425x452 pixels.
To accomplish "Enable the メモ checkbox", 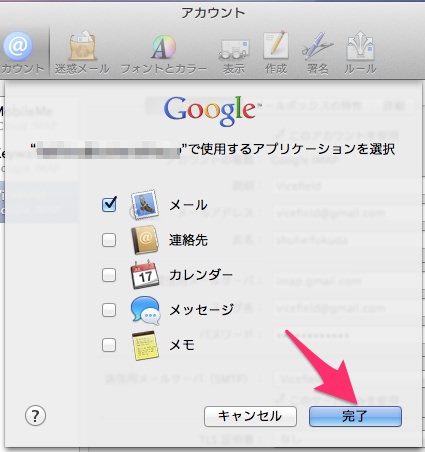I will point(109,345).
